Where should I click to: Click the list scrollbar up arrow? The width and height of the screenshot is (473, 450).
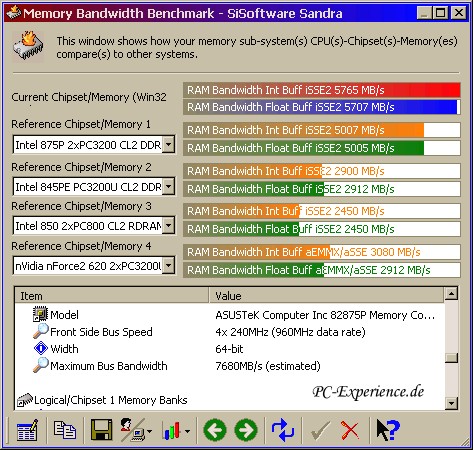coord(452,294)
